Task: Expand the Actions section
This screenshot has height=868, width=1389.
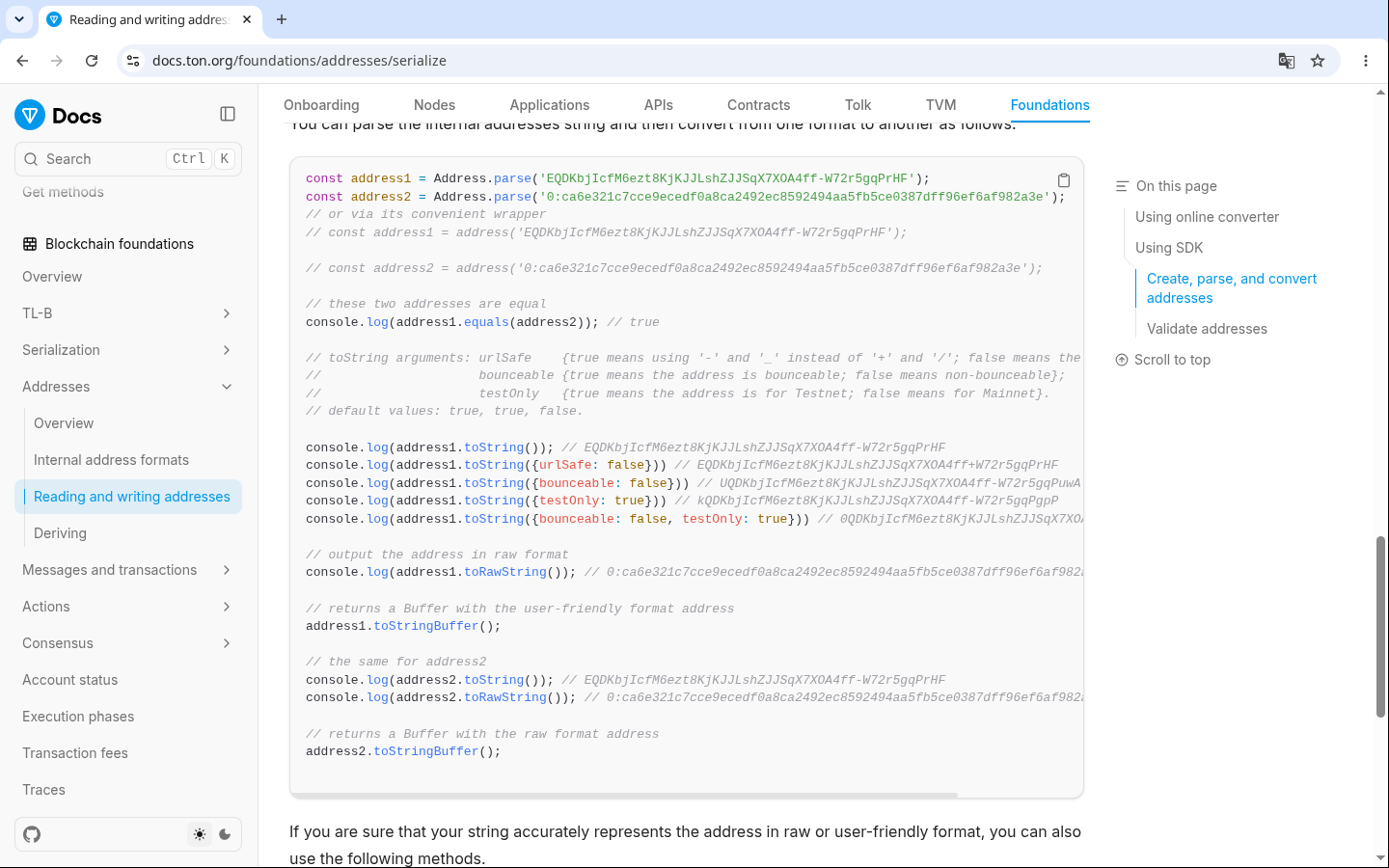Action: coord(227,607)
